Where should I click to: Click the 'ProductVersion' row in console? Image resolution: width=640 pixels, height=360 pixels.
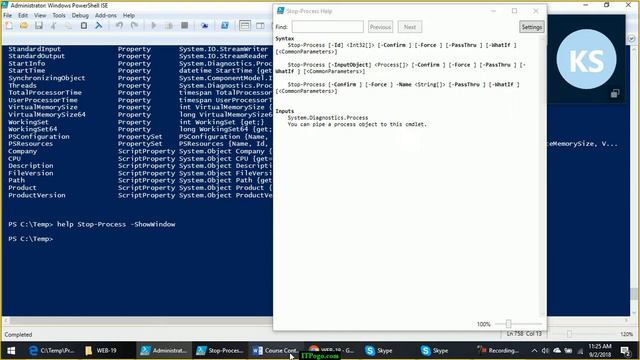click(140, 195)
